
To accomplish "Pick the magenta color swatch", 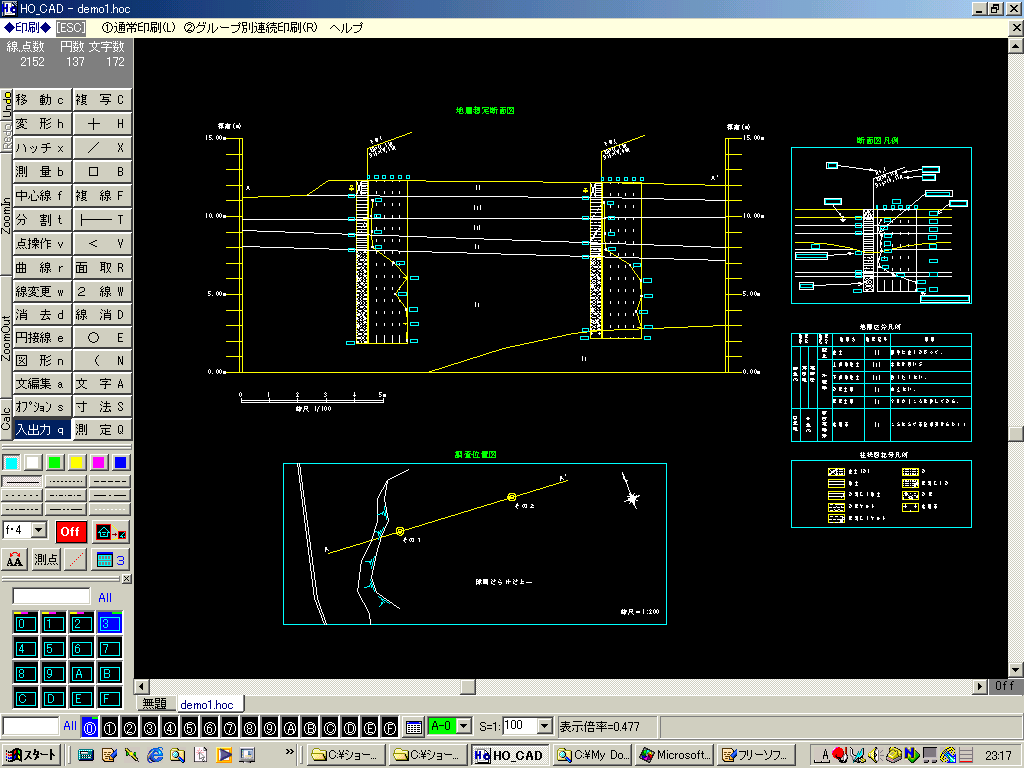I will 99,463.
